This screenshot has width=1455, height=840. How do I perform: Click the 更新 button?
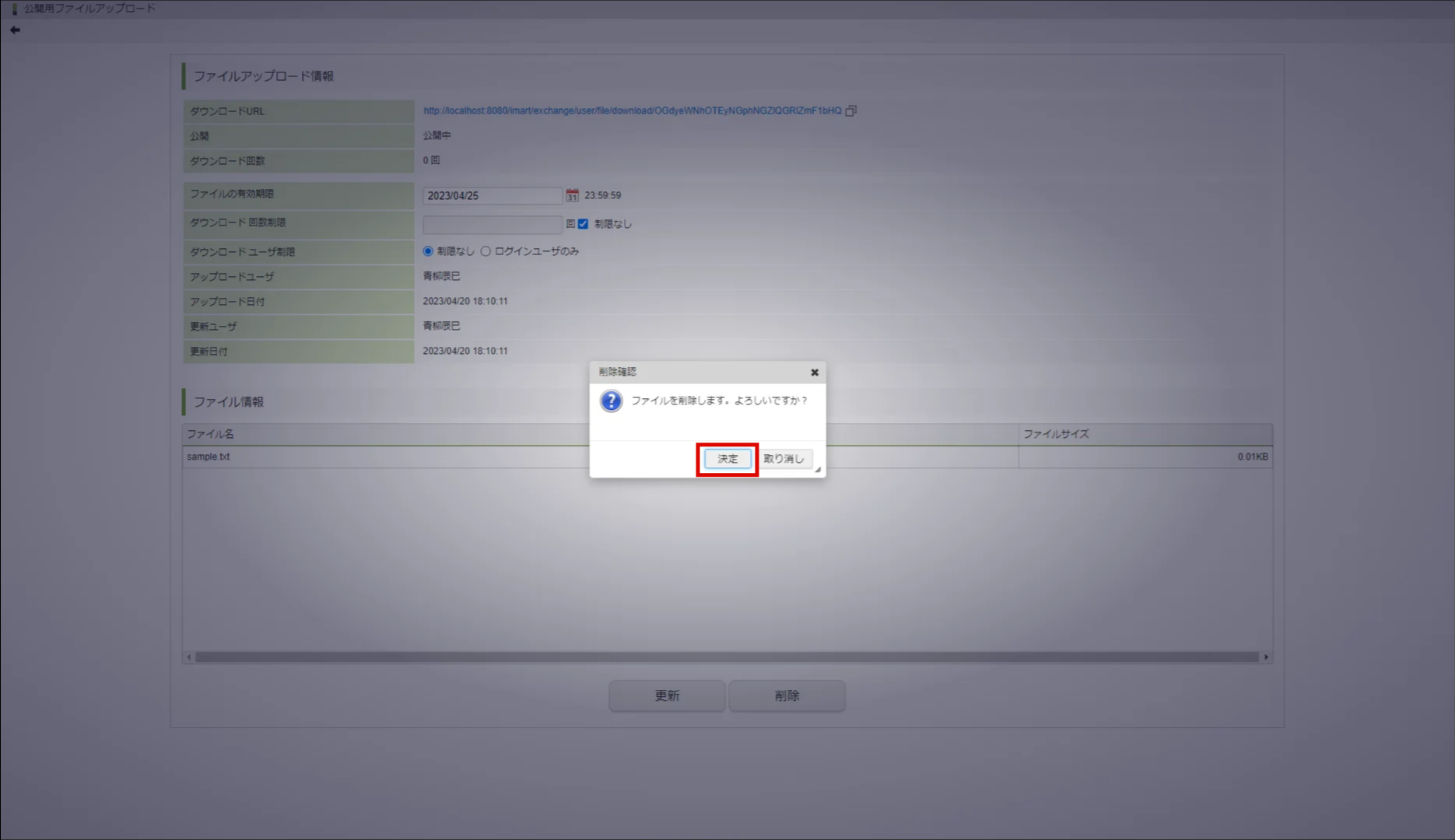[667, 695]
